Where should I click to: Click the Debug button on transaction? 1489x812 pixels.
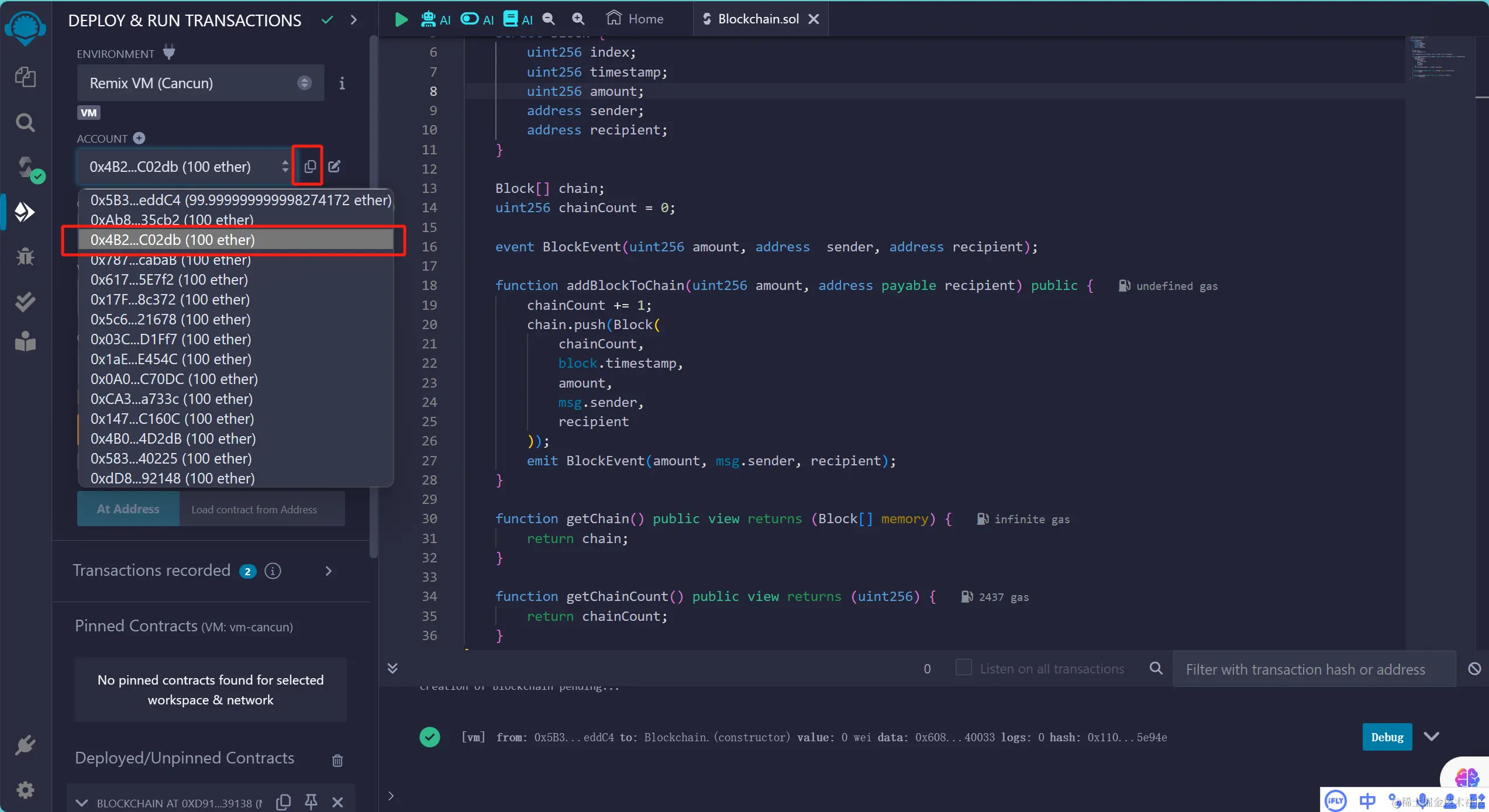click(x=1387, y=737)
